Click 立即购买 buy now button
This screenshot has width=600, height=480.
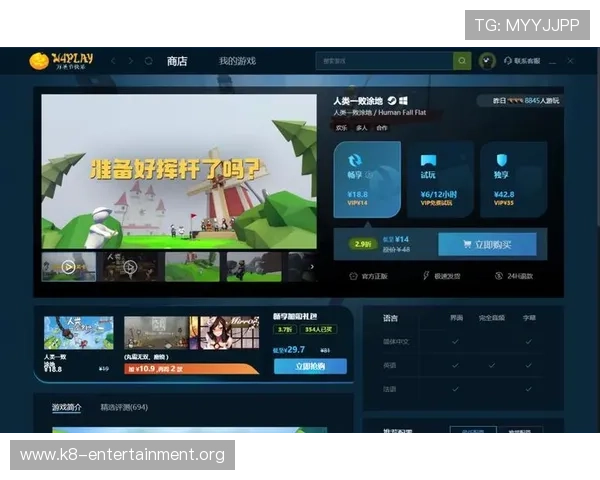[487, 244]
